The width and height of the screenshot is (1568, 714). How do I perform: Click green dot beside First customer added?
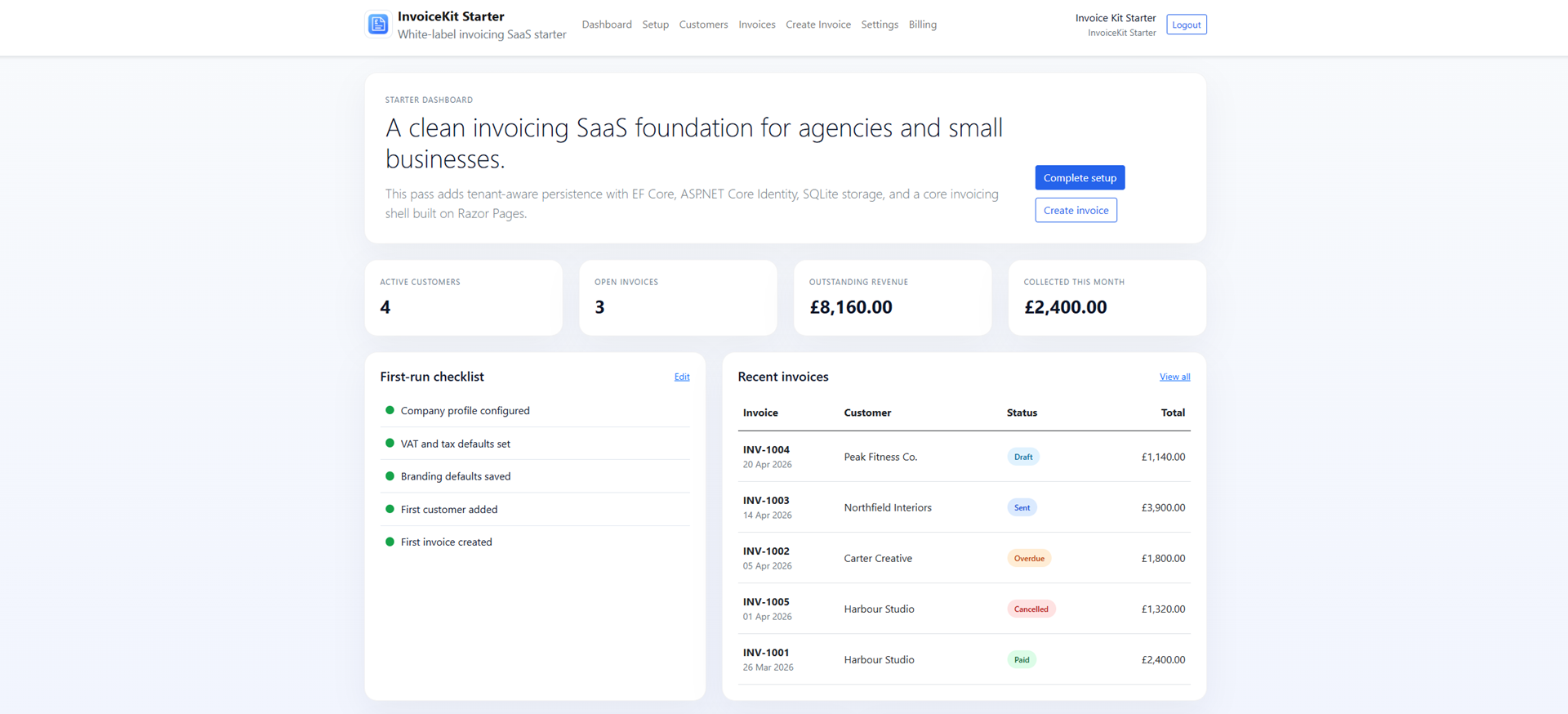[390, 508]
